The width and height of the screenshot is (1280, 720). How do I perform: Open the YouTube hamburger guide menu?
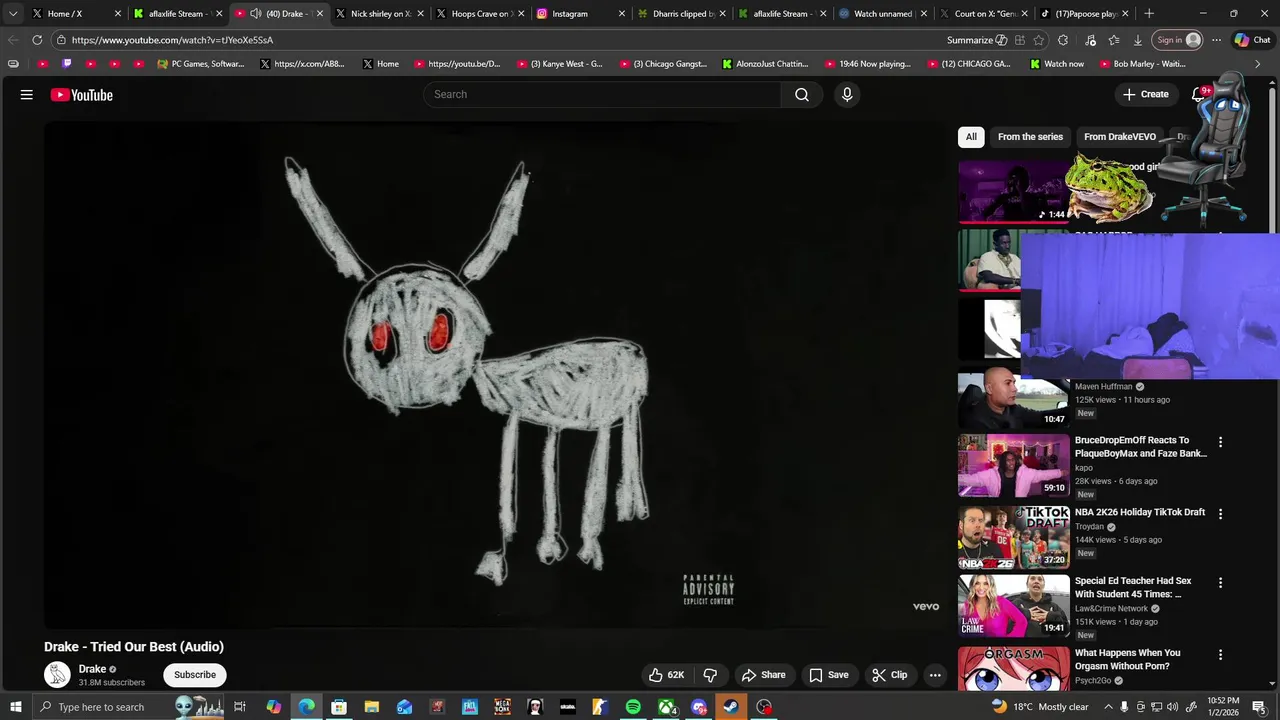(x=27, y=95)
